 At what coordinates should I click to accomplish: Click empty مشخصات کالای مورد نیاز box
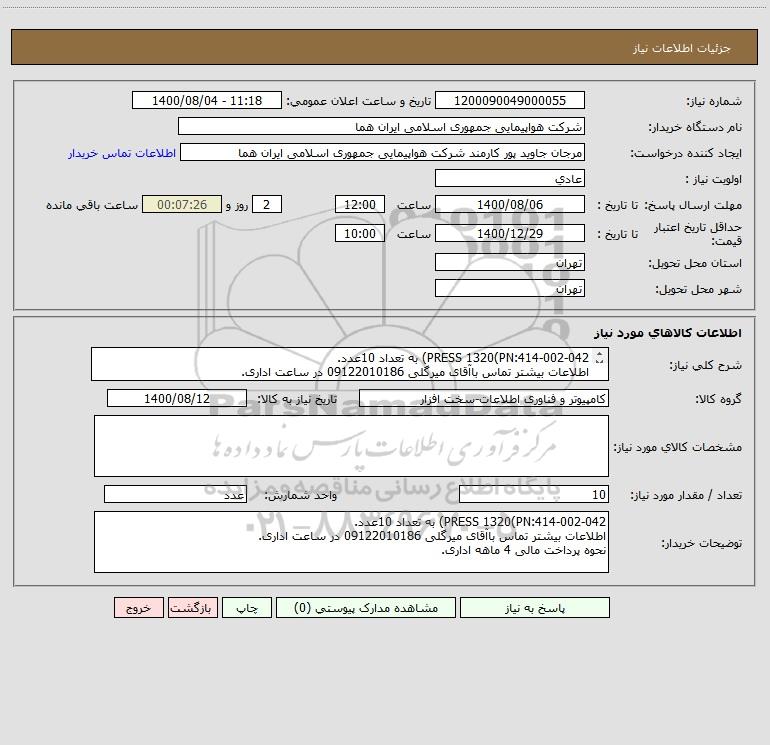tap(351, 446)
